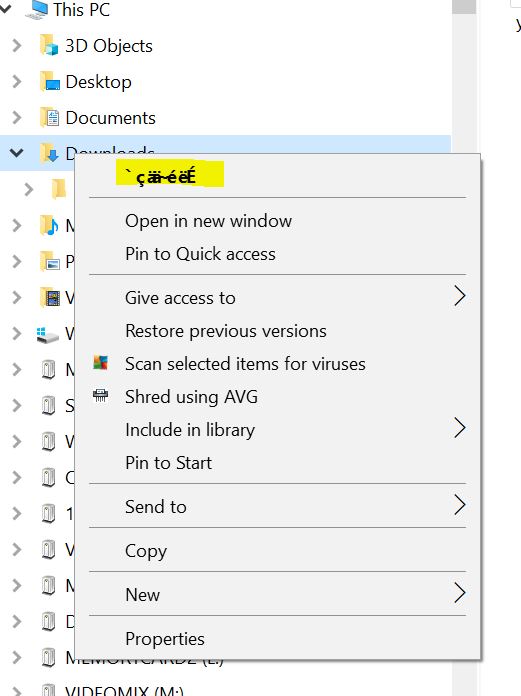The height and width of the screenshot is (696, 521).
Task: Open the Give access to submenu
Action: pyautogui.click(x=277, y=297)
